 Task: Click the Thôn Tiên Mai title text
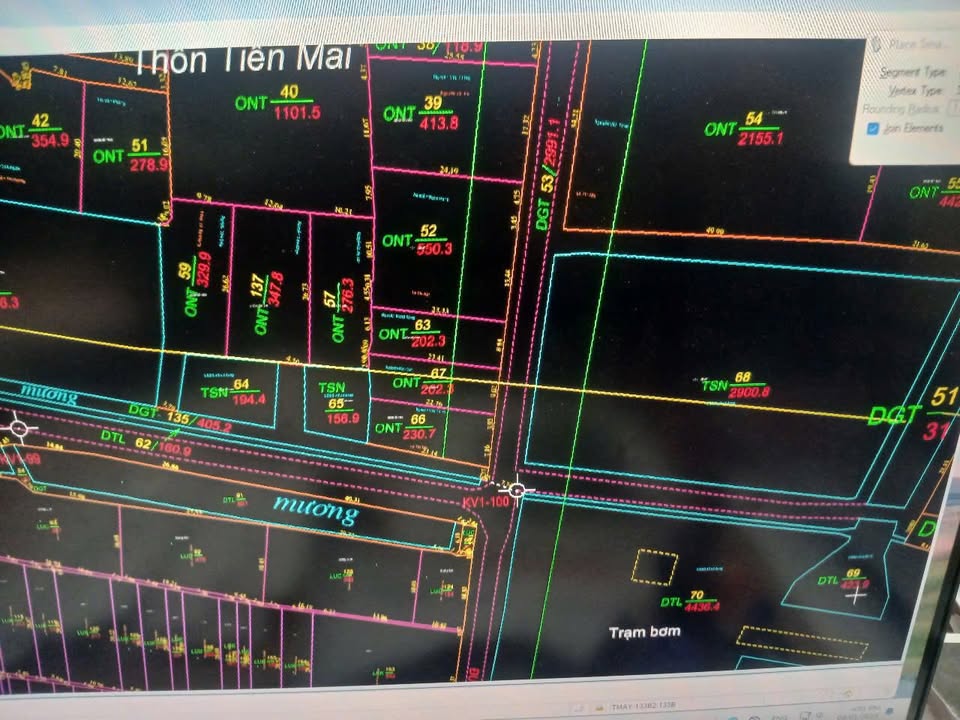click(x=243, y=59)
